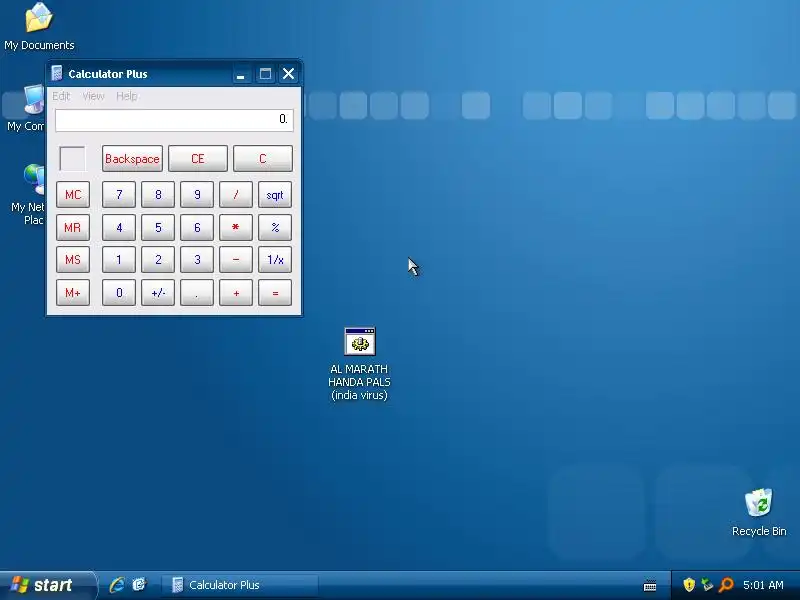Click the calculator display field showing 0.
Image resolution: width=800 pixels, height=600 pixels.
(x=174, y=120)
